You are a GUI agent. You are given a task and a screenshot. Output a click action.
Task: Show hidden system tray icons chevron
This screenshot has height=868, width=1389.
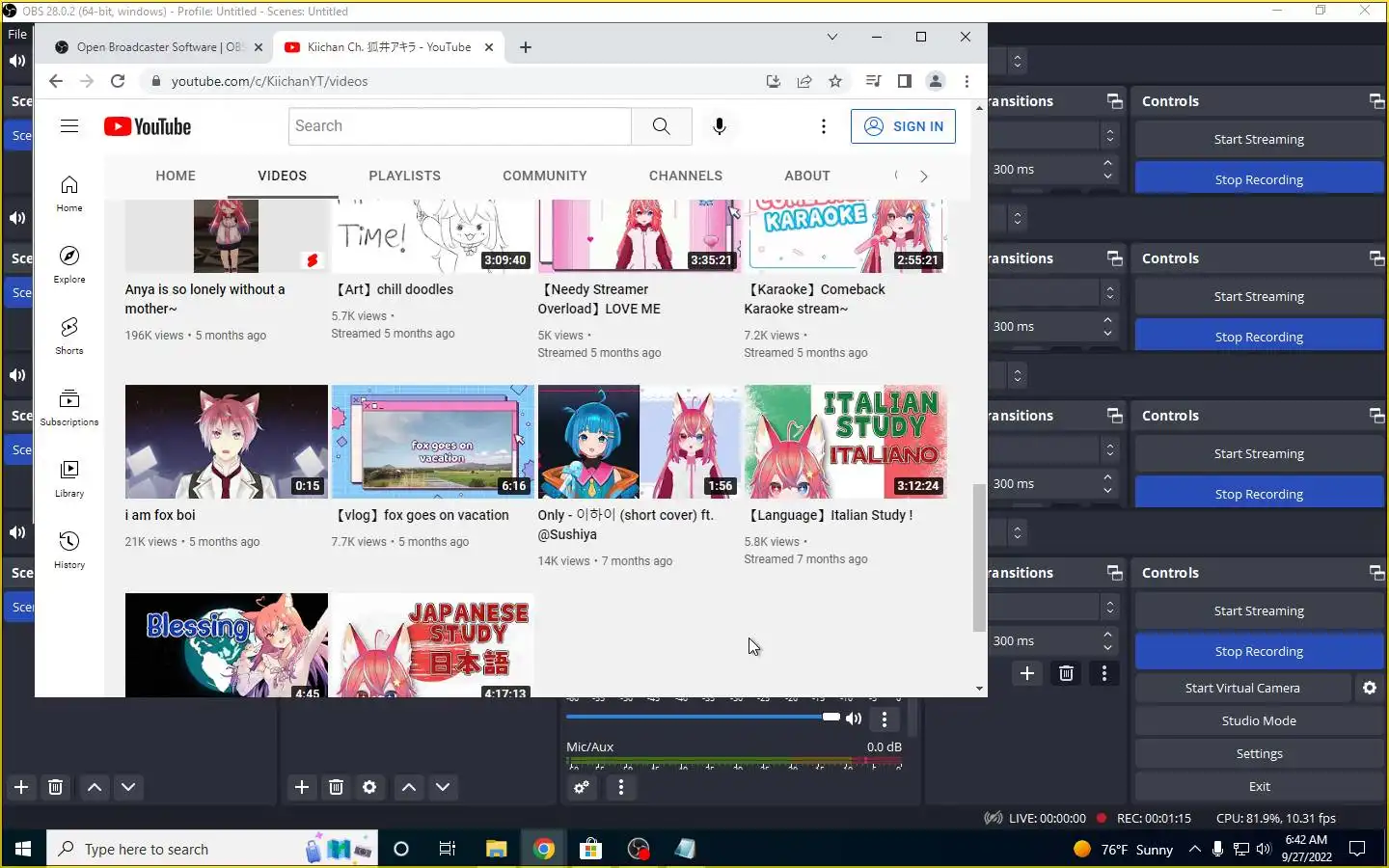pyautogui.click(x=1194, y=849)
